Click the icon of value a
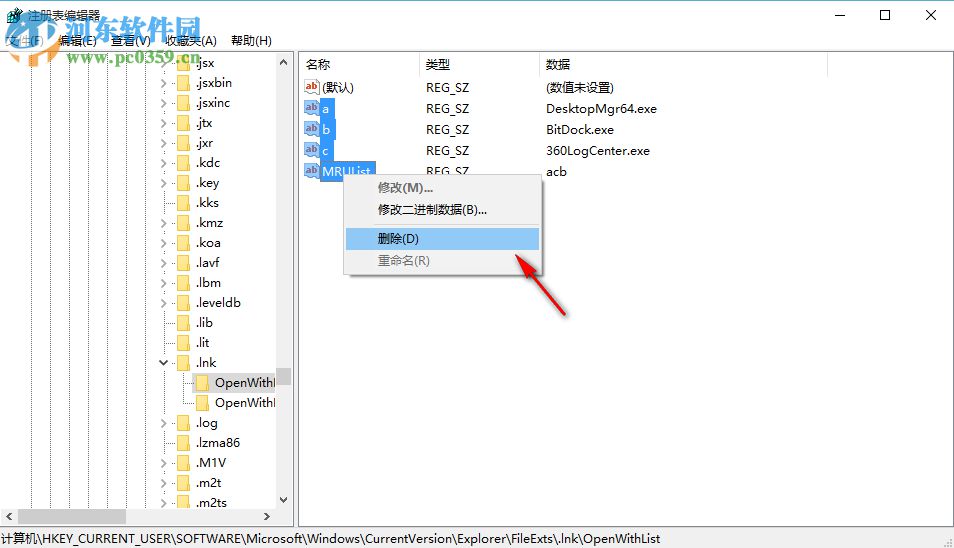This screenshot has height=548, width=954. (312, 108)
